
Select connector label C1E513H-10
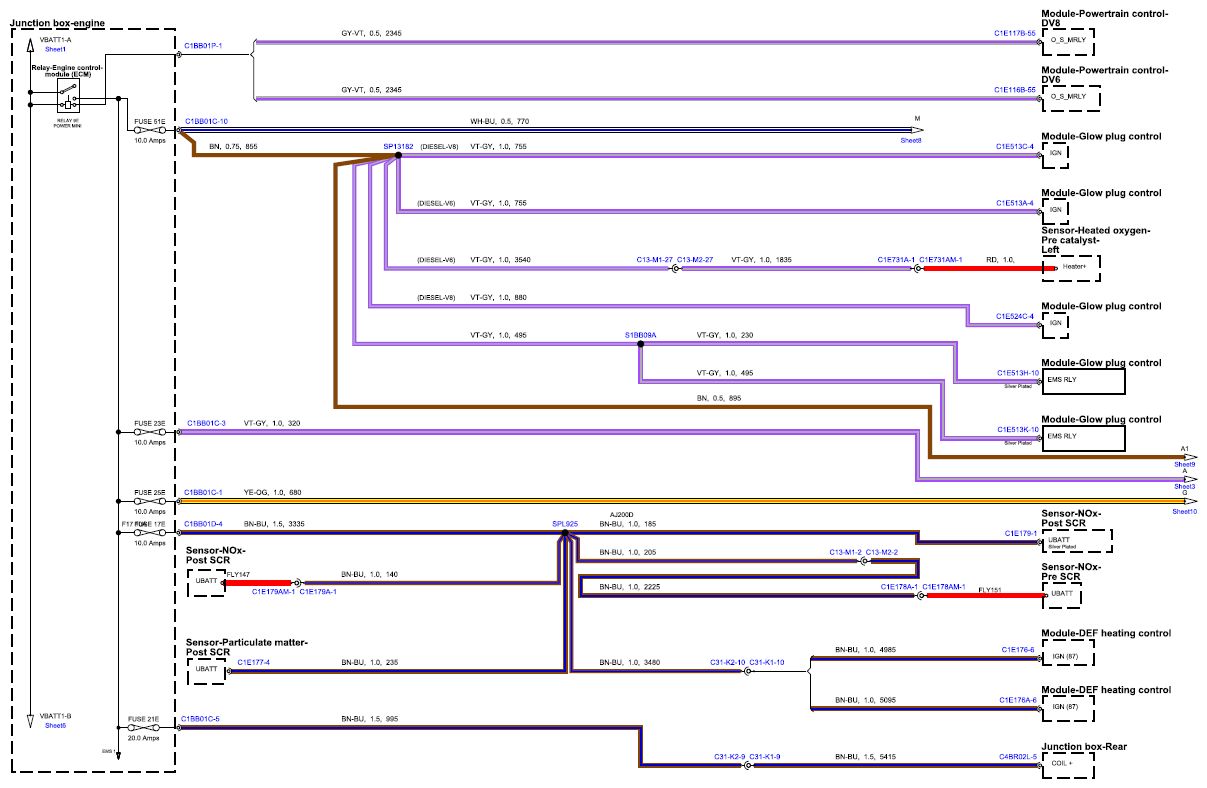[1018, 373]
